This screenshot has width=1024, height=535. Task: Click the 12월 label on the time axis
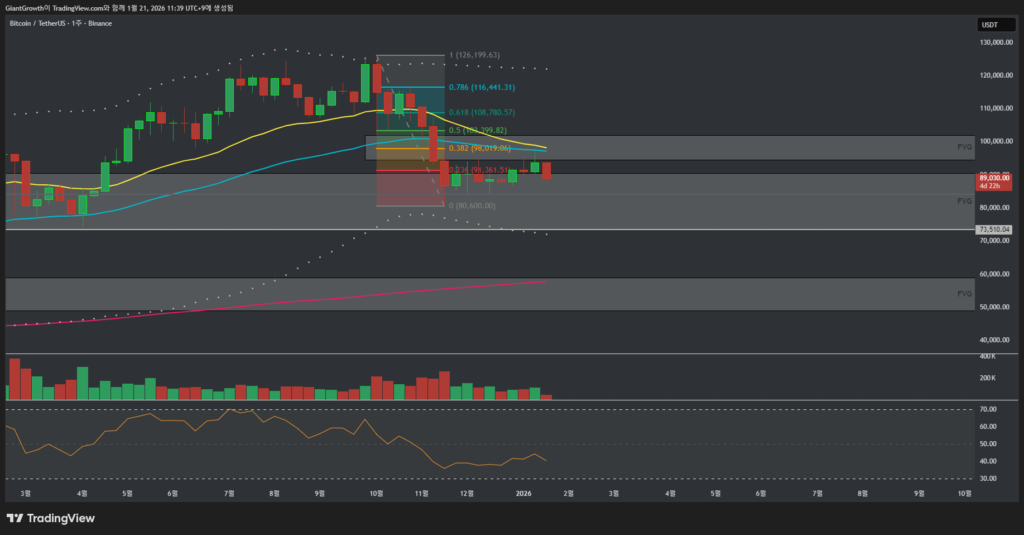pyautogui.click(x=466, y=494)
